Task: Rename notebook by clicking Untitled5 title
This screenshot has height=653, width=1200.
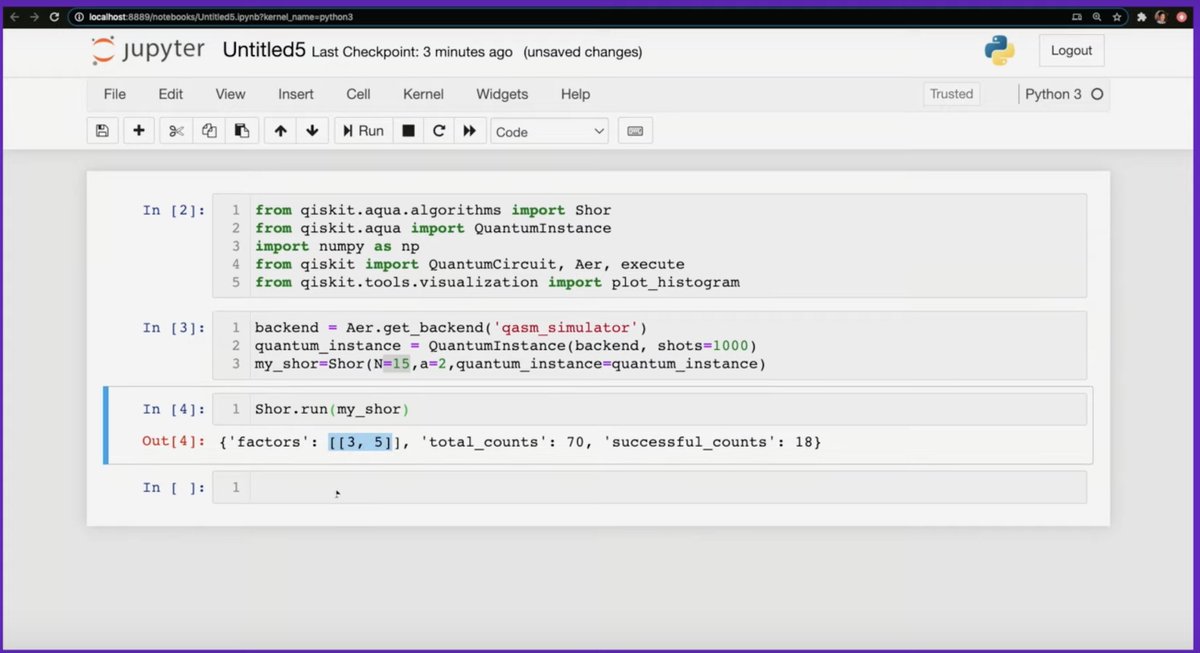Action: (x=264, y=50)
